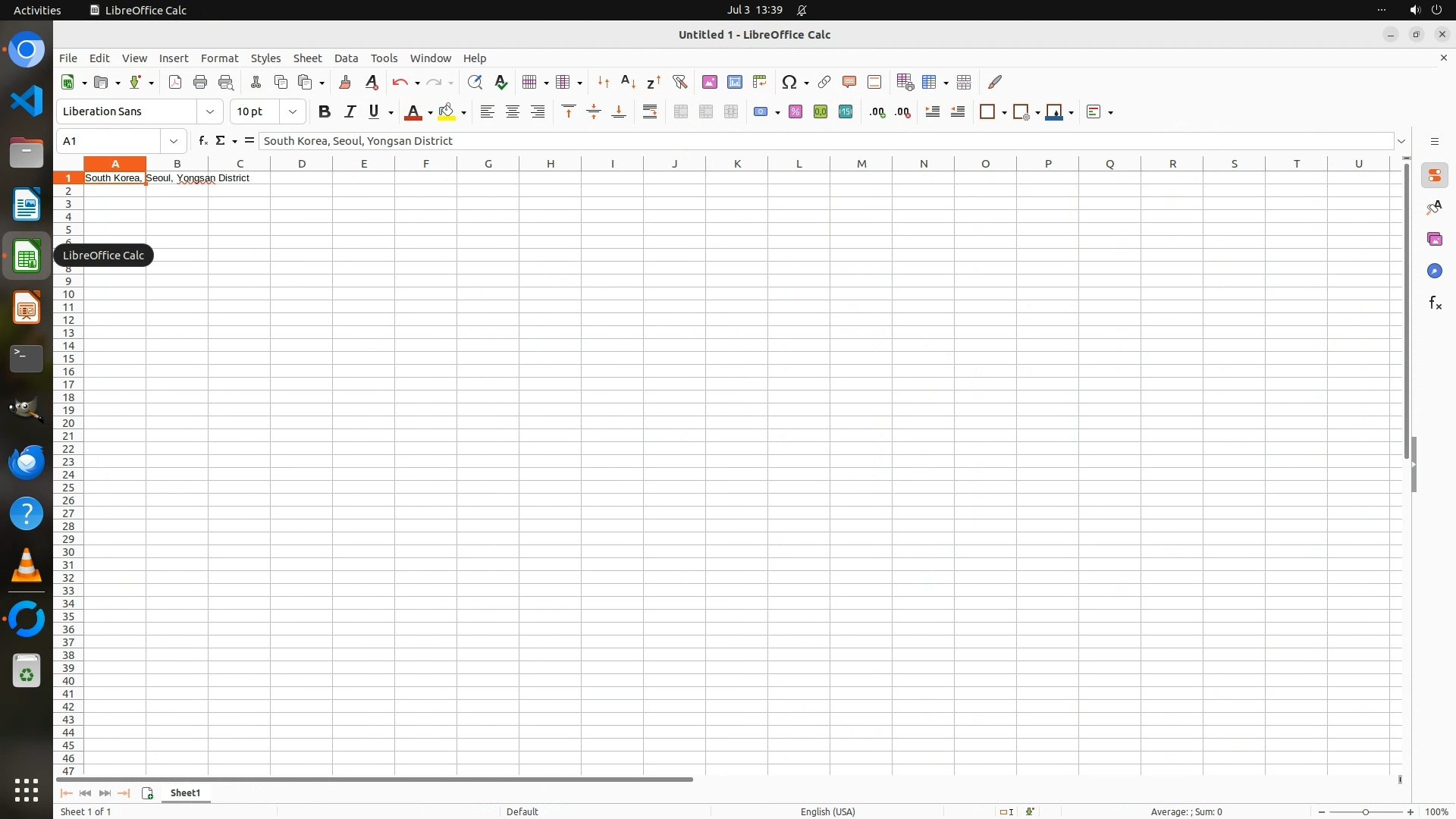The image size is (1456, 819).
Task: Toggle Wrap Text button
Action: point(650,111)
